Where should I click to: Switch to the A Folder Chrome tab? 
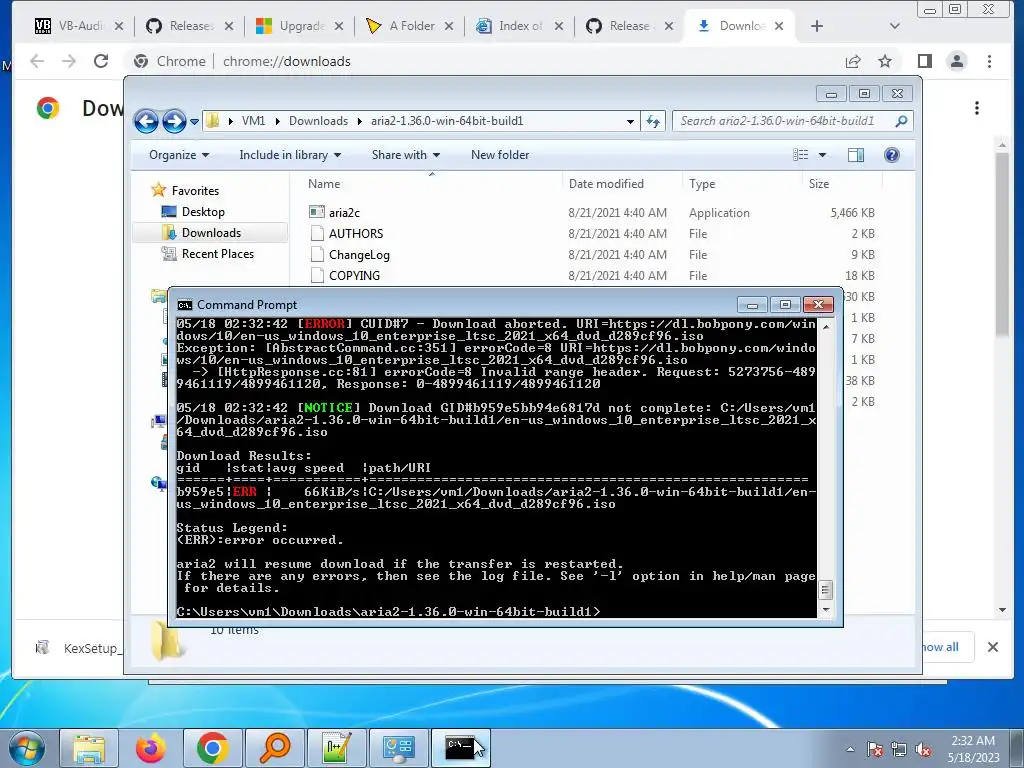pyautogui.click(x=409, y=26)
